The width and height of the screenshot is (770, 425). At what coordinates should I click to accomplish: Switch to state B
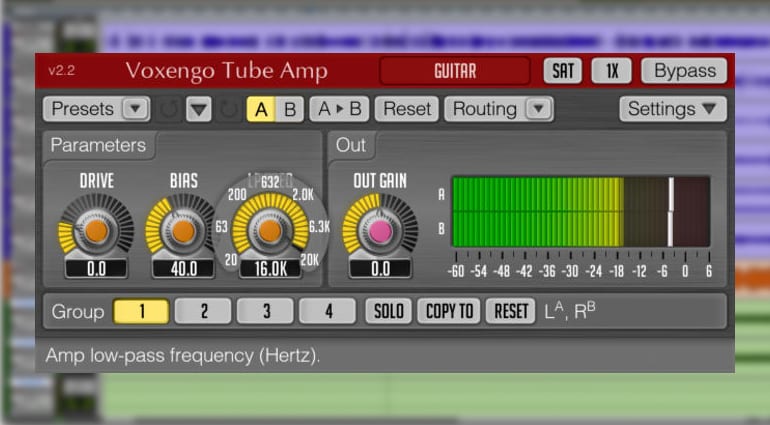click(290, 109)
